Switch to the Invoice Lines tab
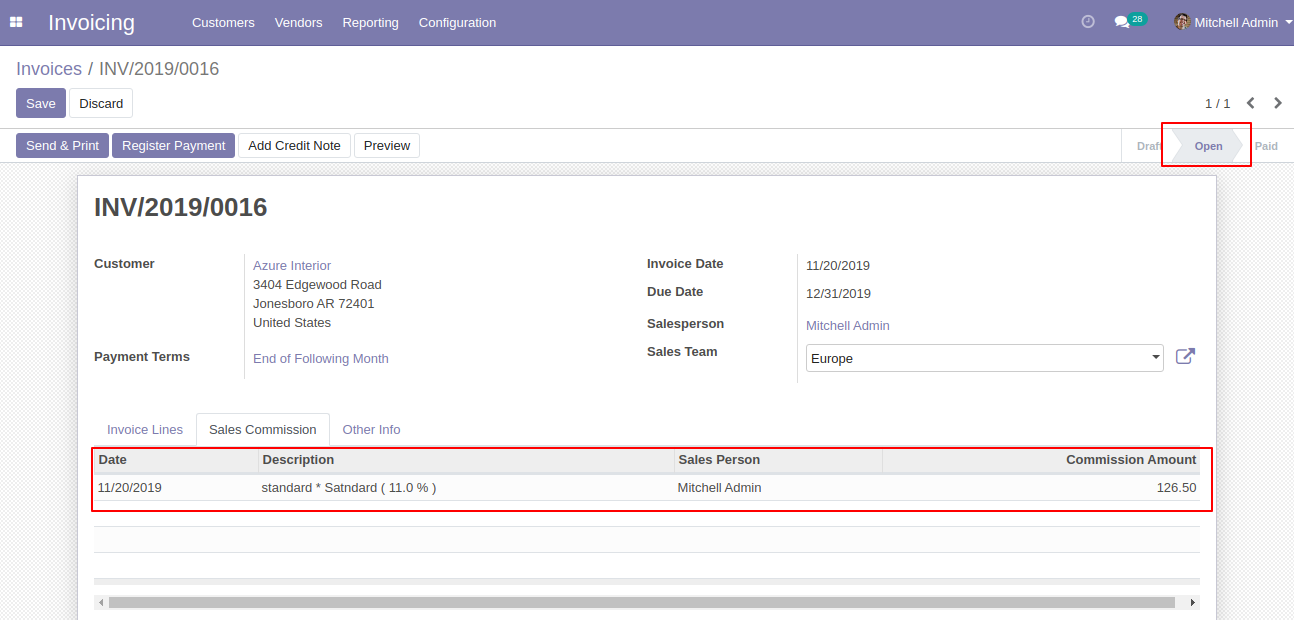The image size is (1294, 620). click(x=145, y=430)
